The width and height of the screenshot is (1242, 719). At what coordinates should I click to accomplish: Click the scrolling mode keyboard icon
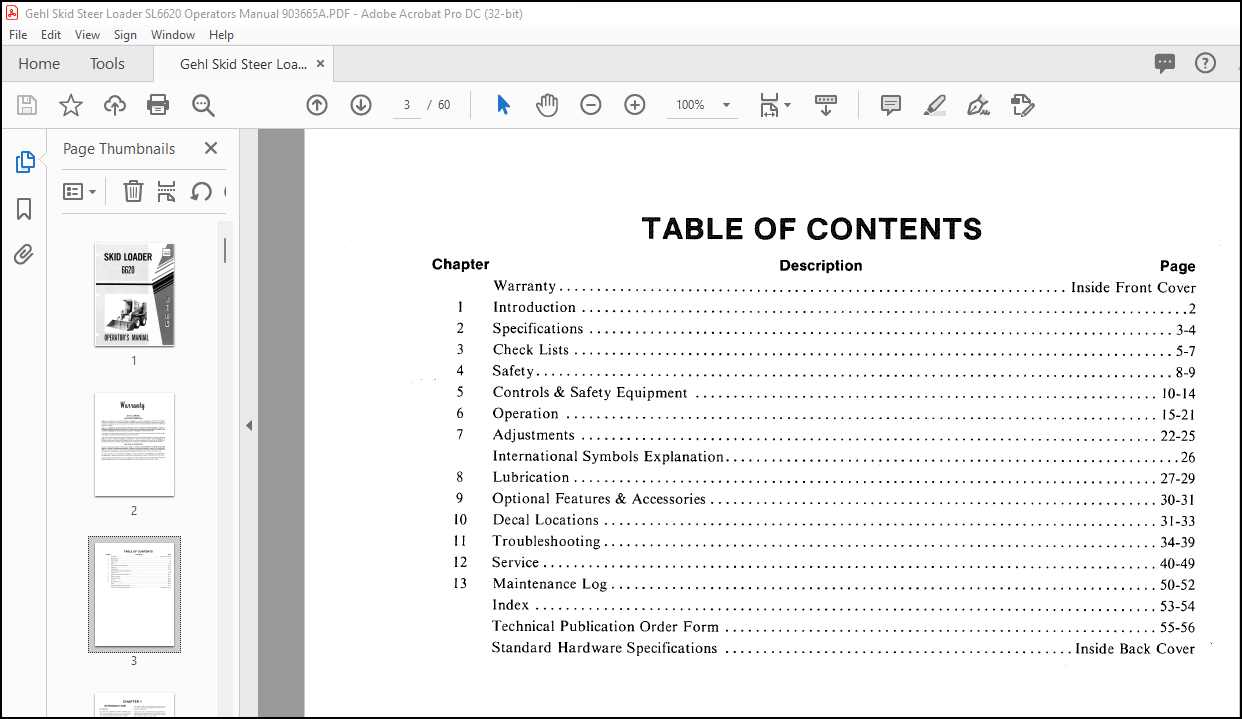pyautogui.click(x=826, y=105)
